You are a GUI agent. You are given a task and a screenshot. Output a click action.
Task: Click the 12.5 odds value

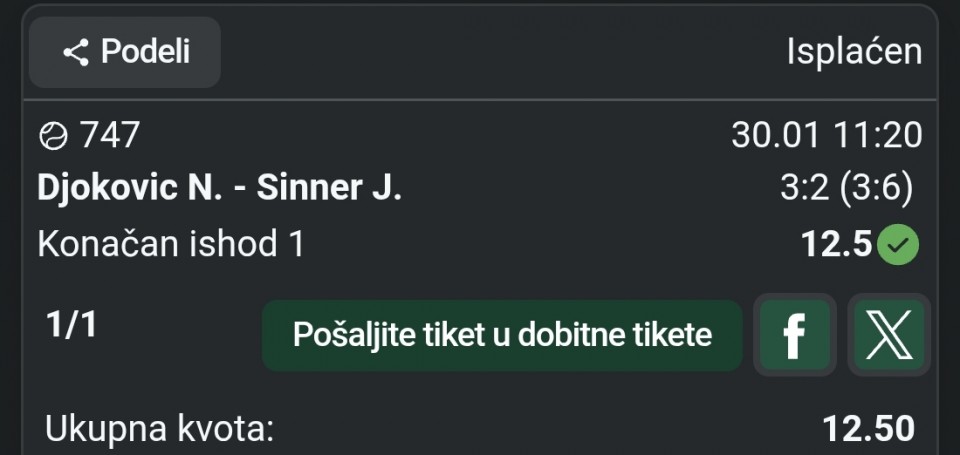tap(838, 244)
